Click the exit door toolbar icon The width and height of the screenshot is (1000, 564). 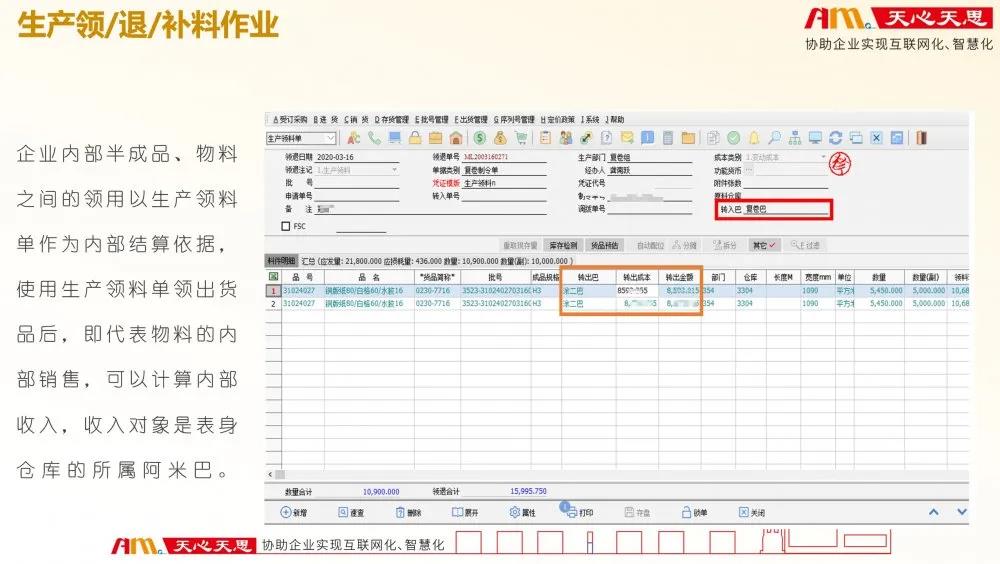[x=921, y=138]
